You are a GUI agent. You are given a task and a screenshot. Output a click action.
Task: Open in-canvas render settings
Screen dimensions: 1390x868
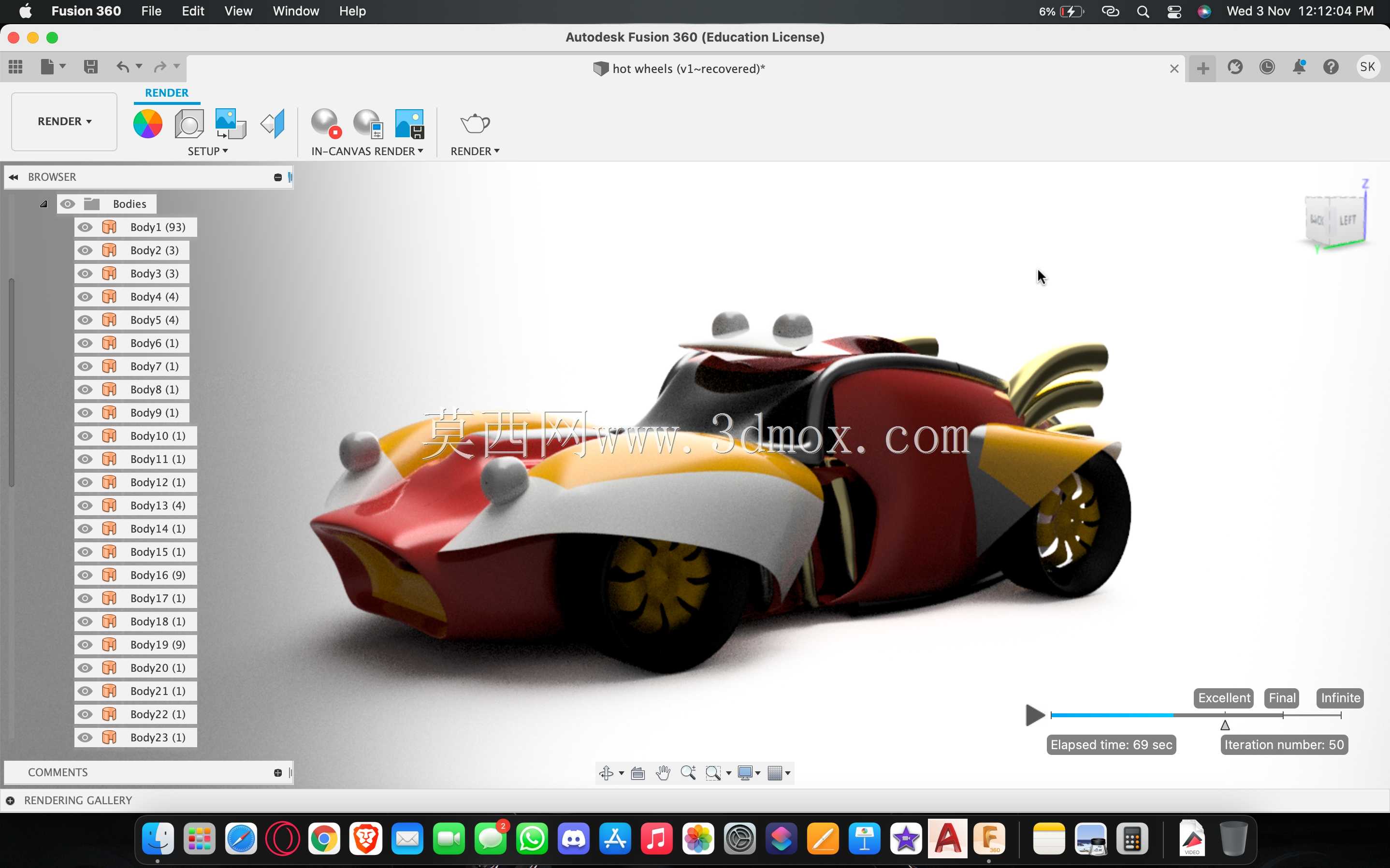click(x=368, y=123)
